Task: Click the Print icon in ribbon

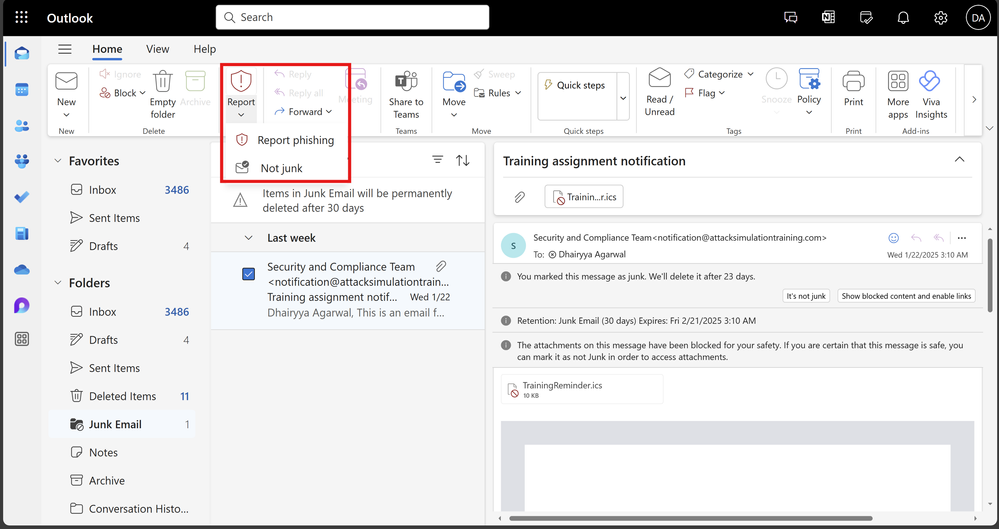Action: (x=853, y=82)
